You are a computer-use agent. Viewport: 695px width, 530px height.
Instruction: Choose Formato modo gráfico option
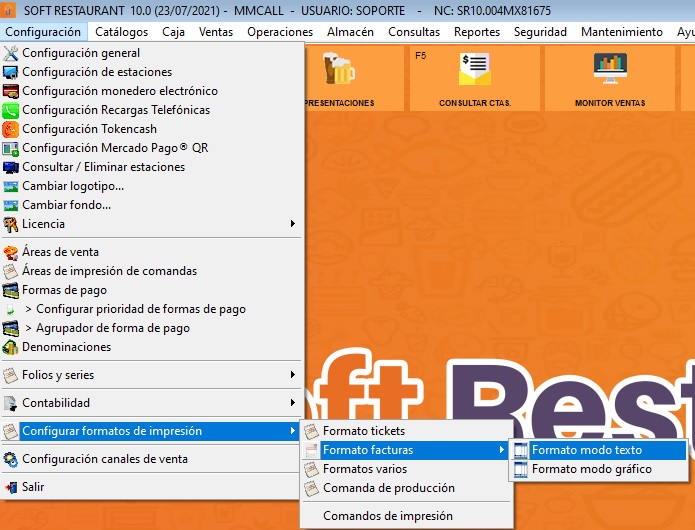pyautogui.click(x=591, y=469)
